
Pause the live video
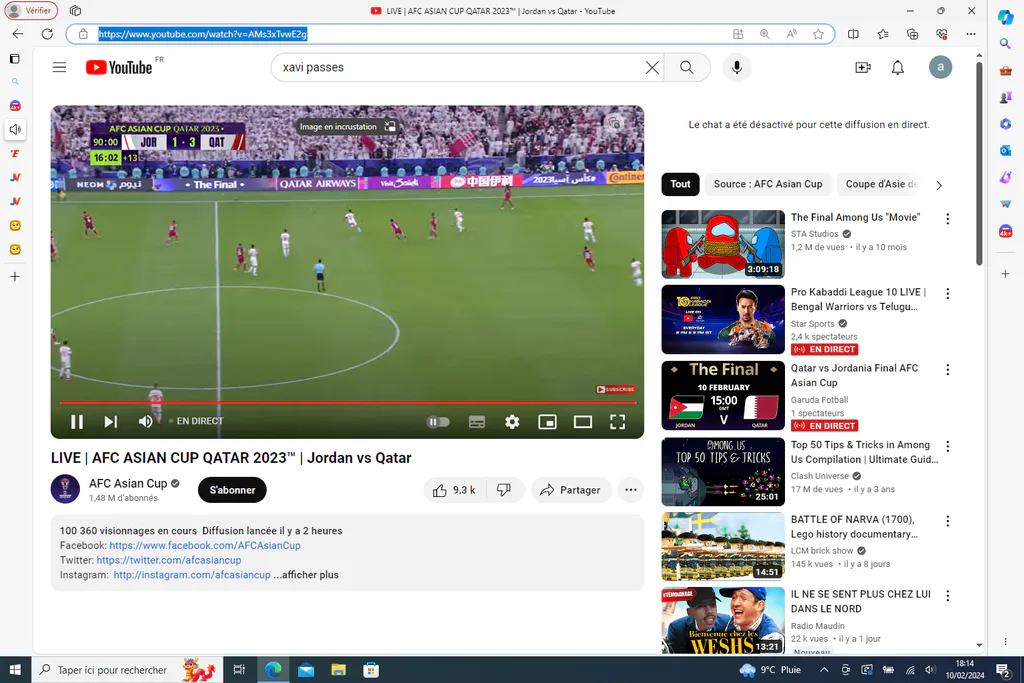coord(77,422)
